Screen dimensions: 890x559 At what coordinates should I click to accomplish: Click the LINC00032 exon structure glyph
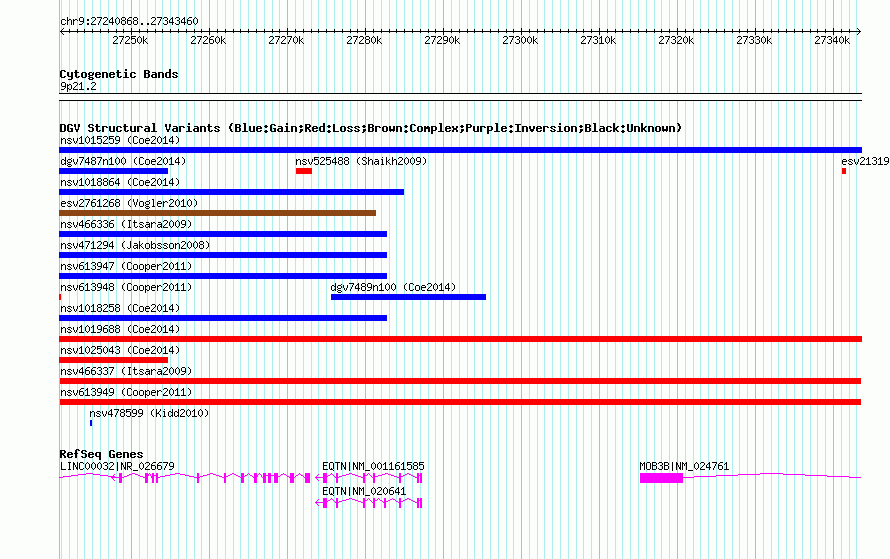[184, 478]
